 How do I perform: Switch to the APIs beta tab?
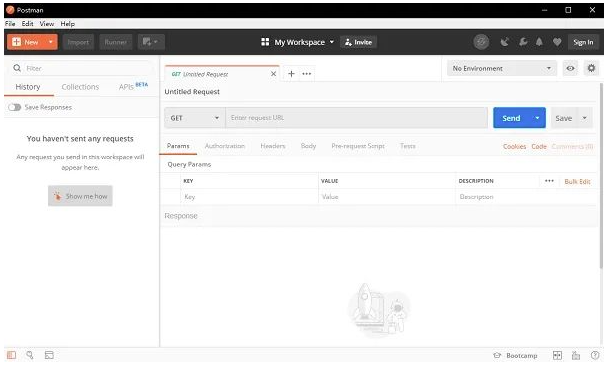tap(133, 86)
